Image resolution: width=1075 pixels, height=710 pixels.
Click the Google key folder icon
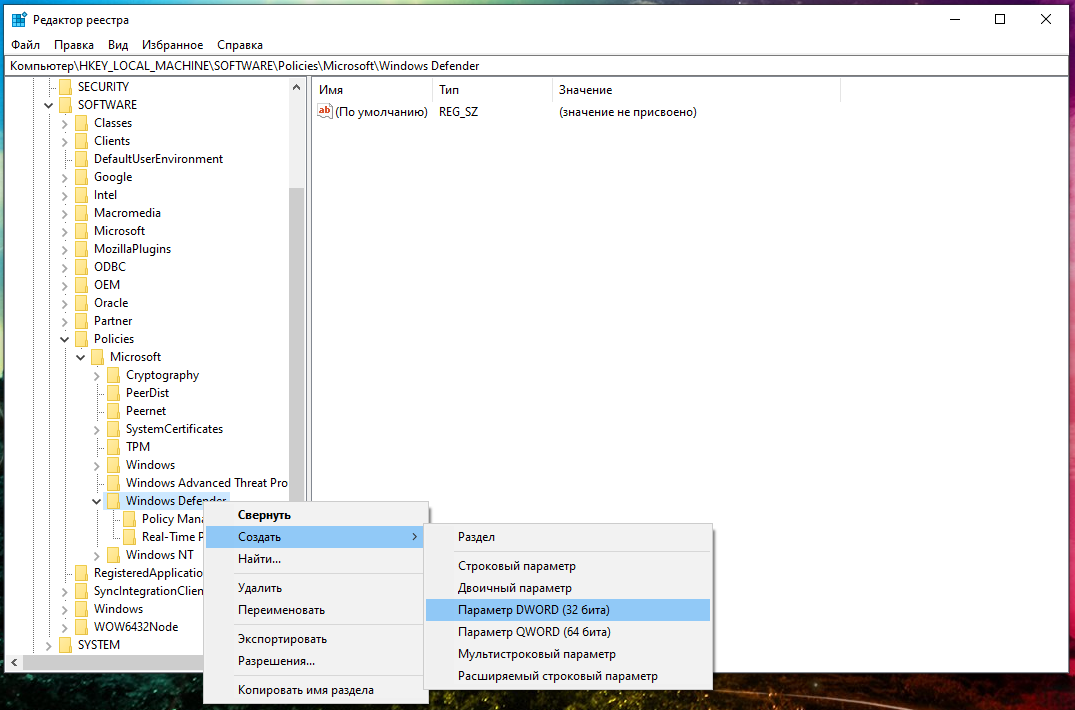[x=82, y=177]
